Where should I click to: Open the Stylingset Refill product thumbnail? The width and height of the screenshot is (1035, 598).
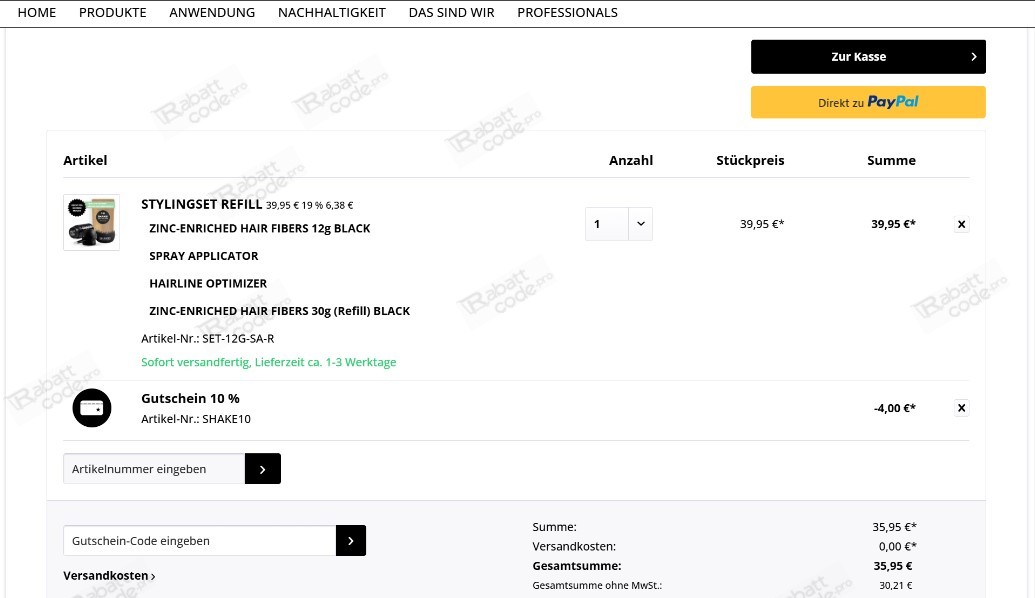point(92,222)
